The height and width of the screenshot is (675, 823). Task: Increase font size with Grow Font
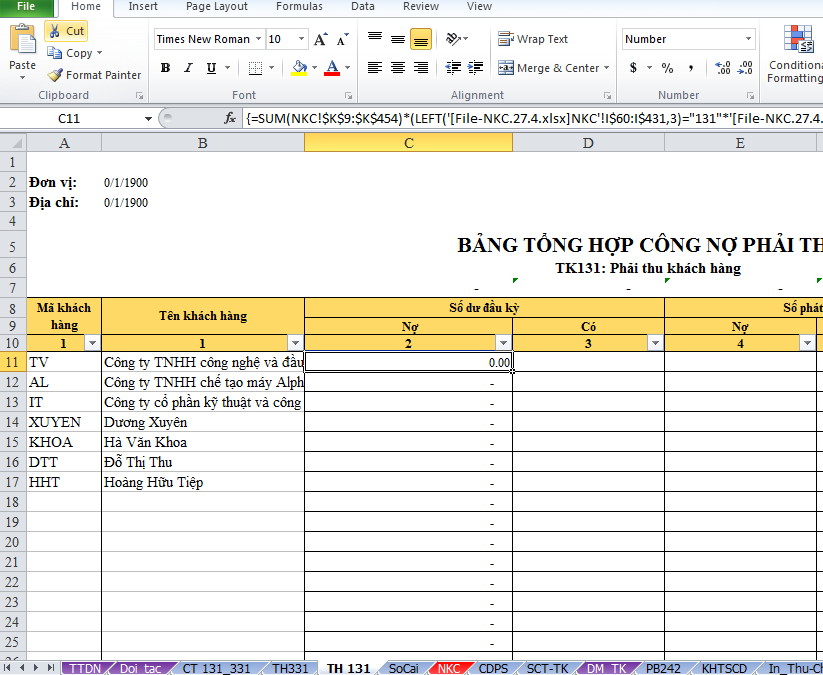click(320, 39)
